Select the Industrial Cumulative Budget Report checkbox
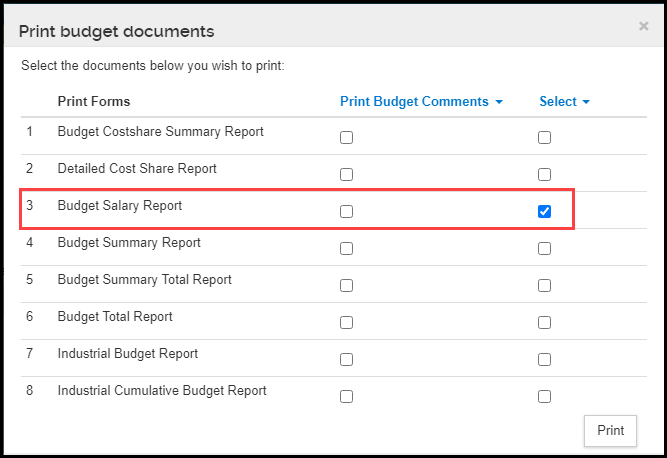This screenshot has width=667, height=458. point(544,396)
